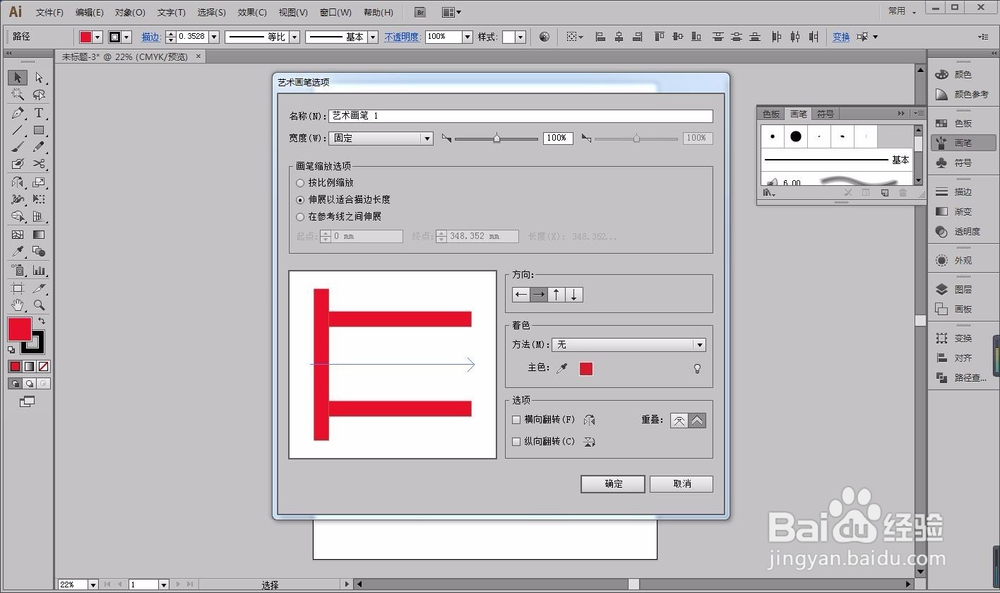Select the Pencil tool
Screen dimensions: 1000x593
tap(39, 147)
